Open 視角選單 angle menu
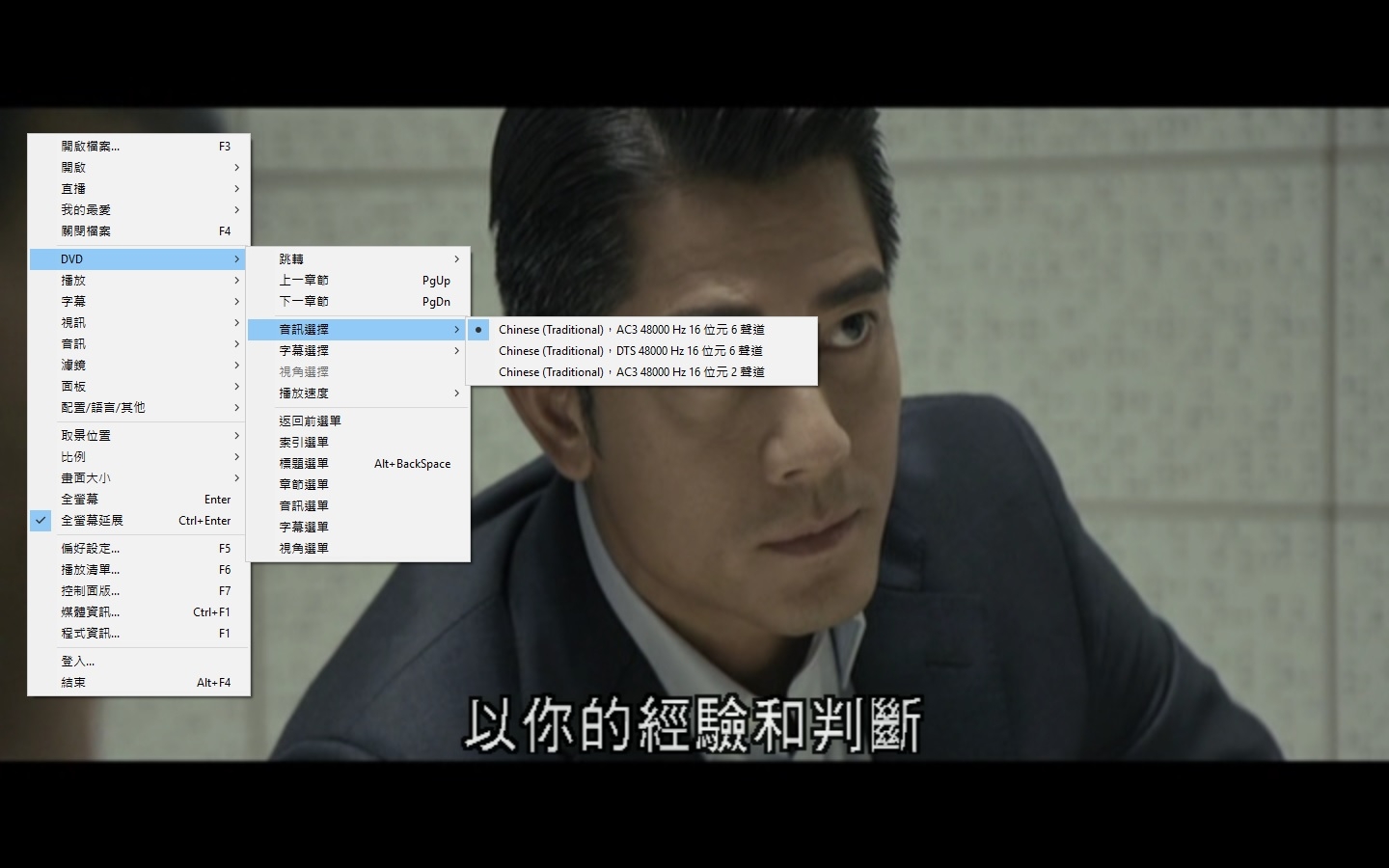The height and width of the screenshot is (868, 1389). [358, 549]
